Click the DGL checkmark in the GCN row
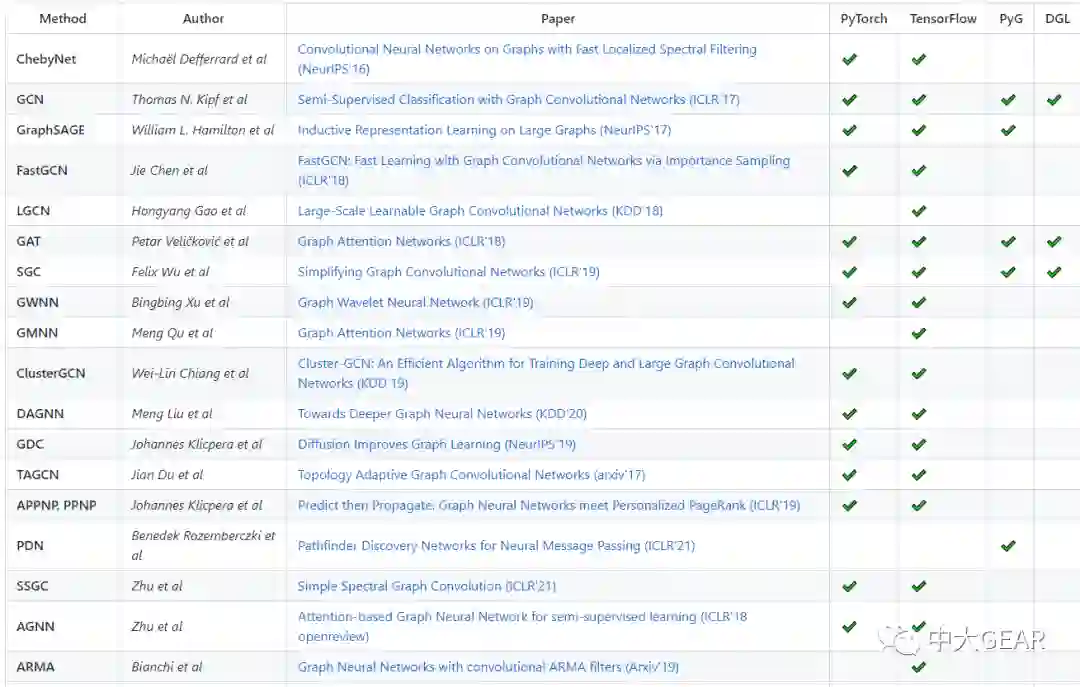 pyautogui.click(x=1054, y=100)
